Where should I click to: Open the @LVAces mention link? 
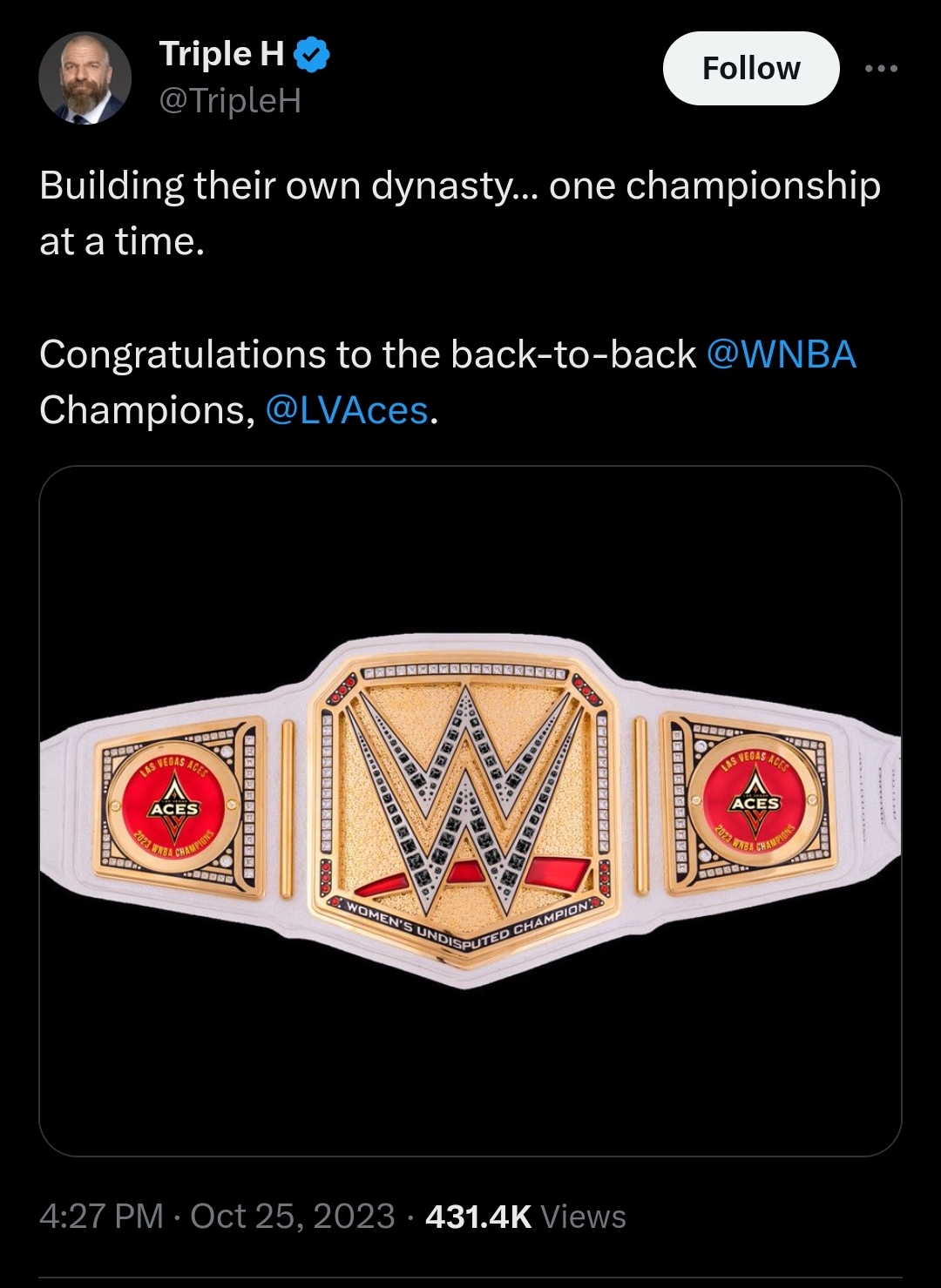(347, 410)
